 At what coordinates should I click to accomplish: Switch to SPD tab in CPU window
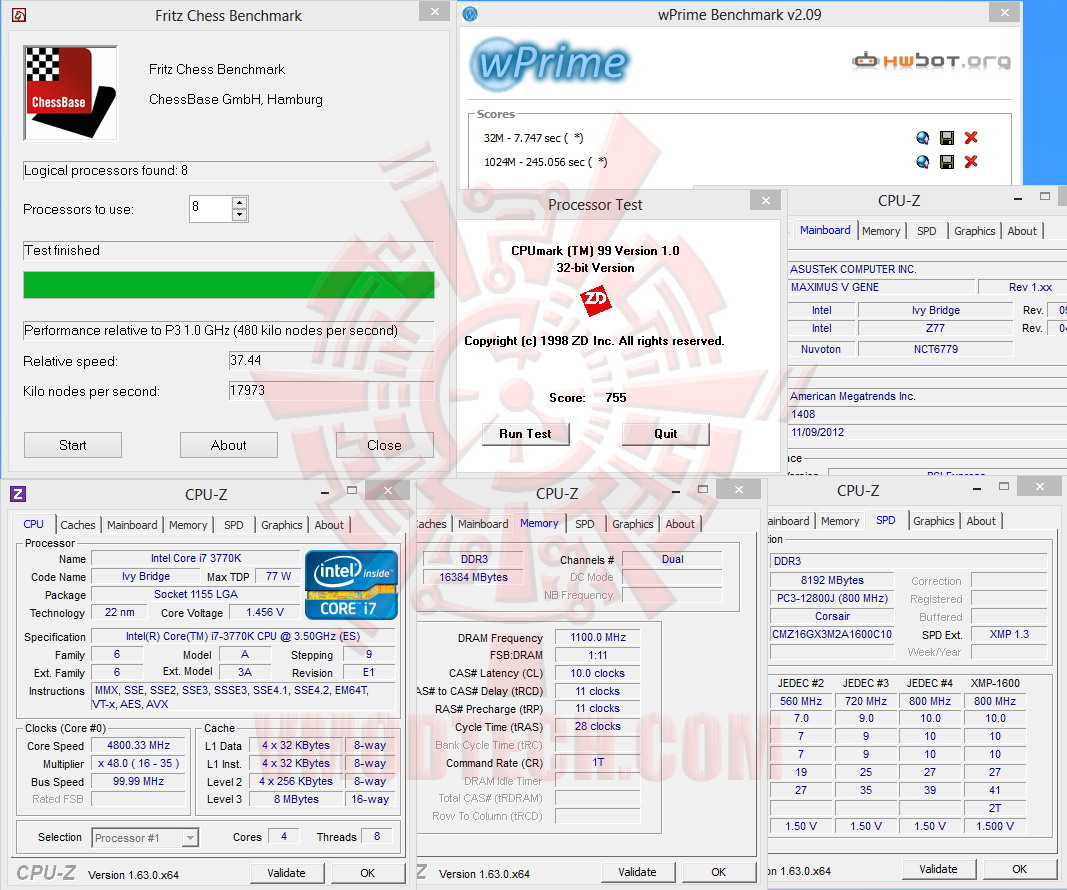(x=233, y=525)
